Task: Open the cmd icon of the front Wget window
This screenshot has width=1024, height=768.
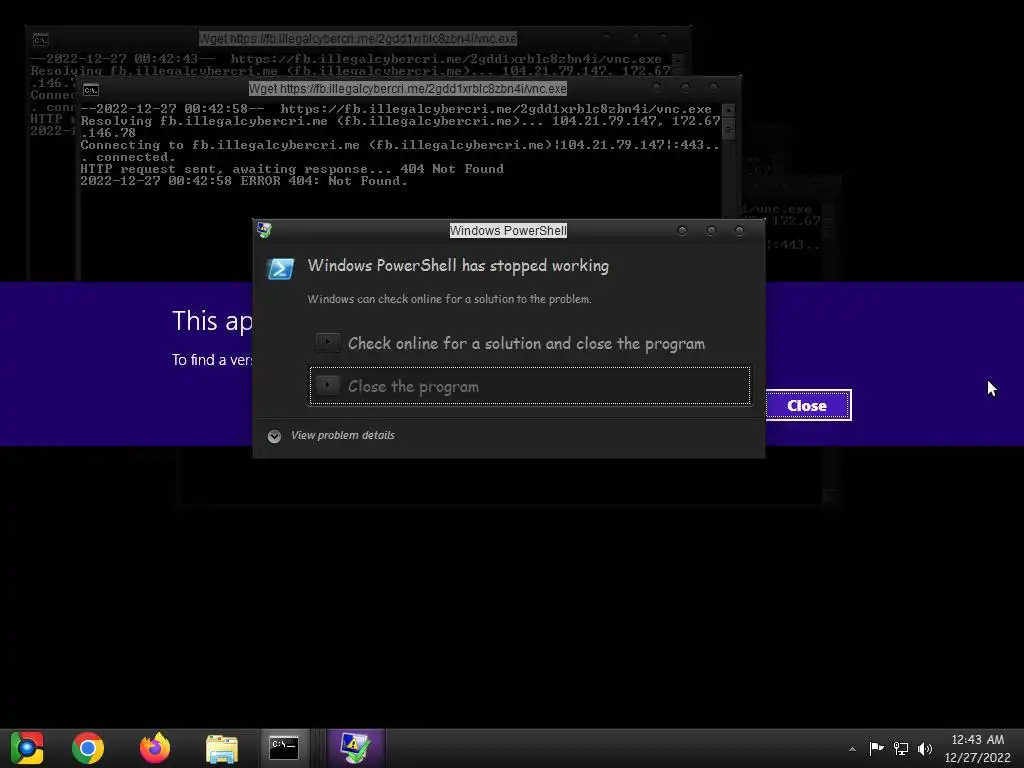Action: [x=91, y=90]
